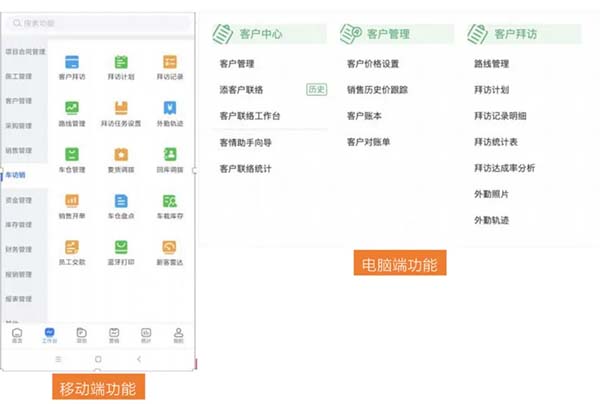Select the 路线管理 chart icon

tap(72, 108)
